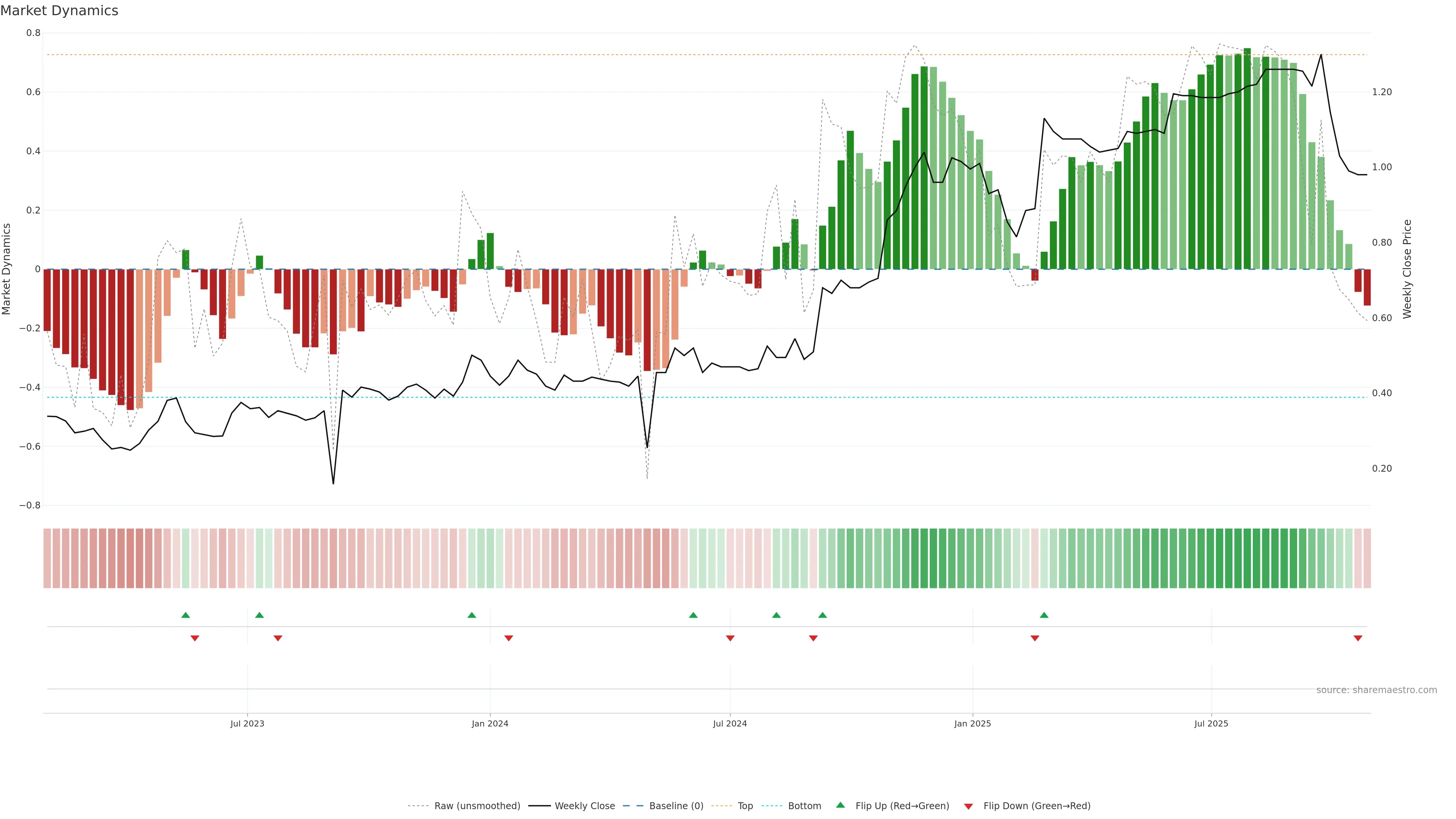
Task: Toggle the Top threshold legend entry
Action: [x=745, y=806]
